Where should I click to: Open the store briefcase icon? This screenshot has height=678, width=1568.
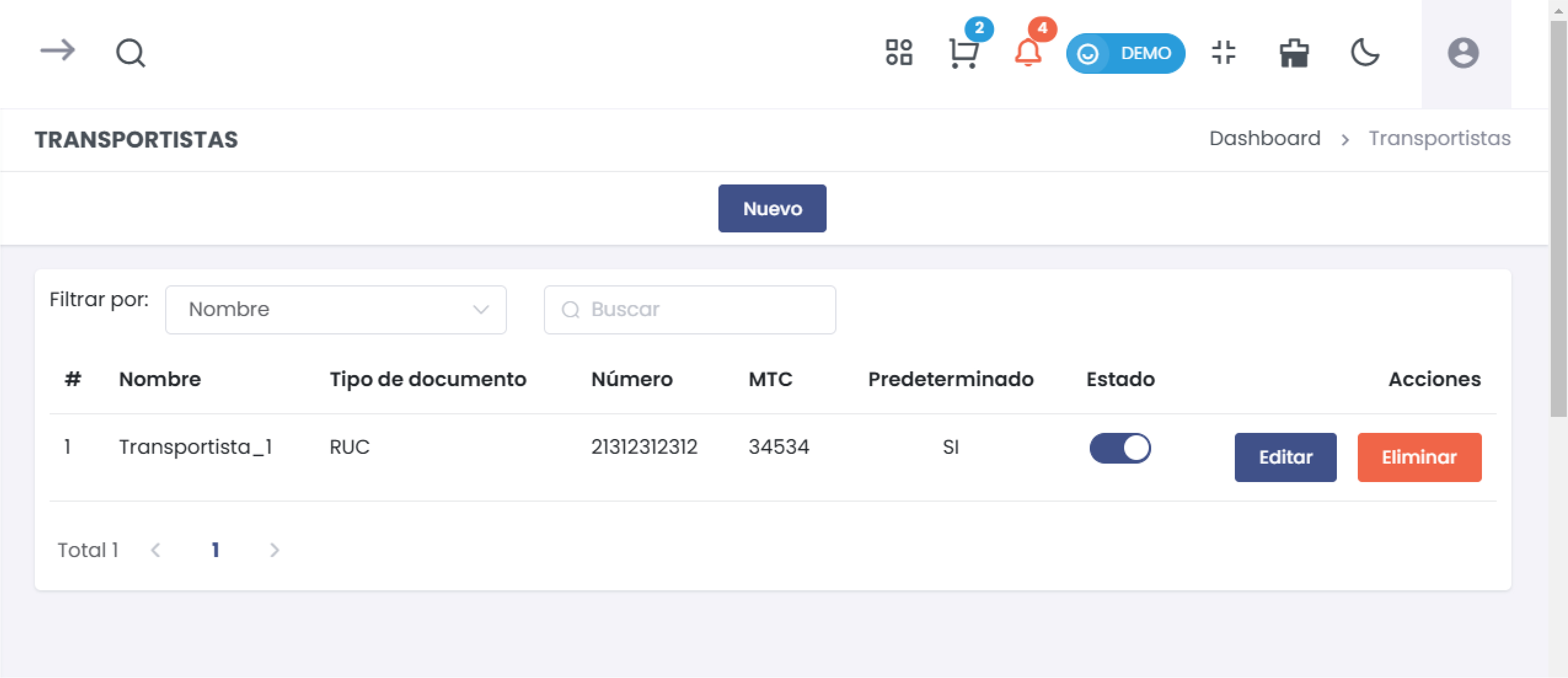(x=1294, y=54)
